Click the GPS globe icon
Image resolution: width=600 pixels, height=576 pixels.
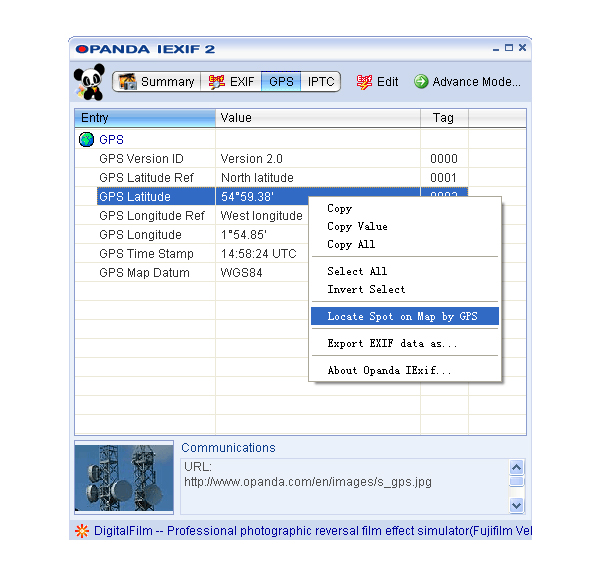click(86, 140)
